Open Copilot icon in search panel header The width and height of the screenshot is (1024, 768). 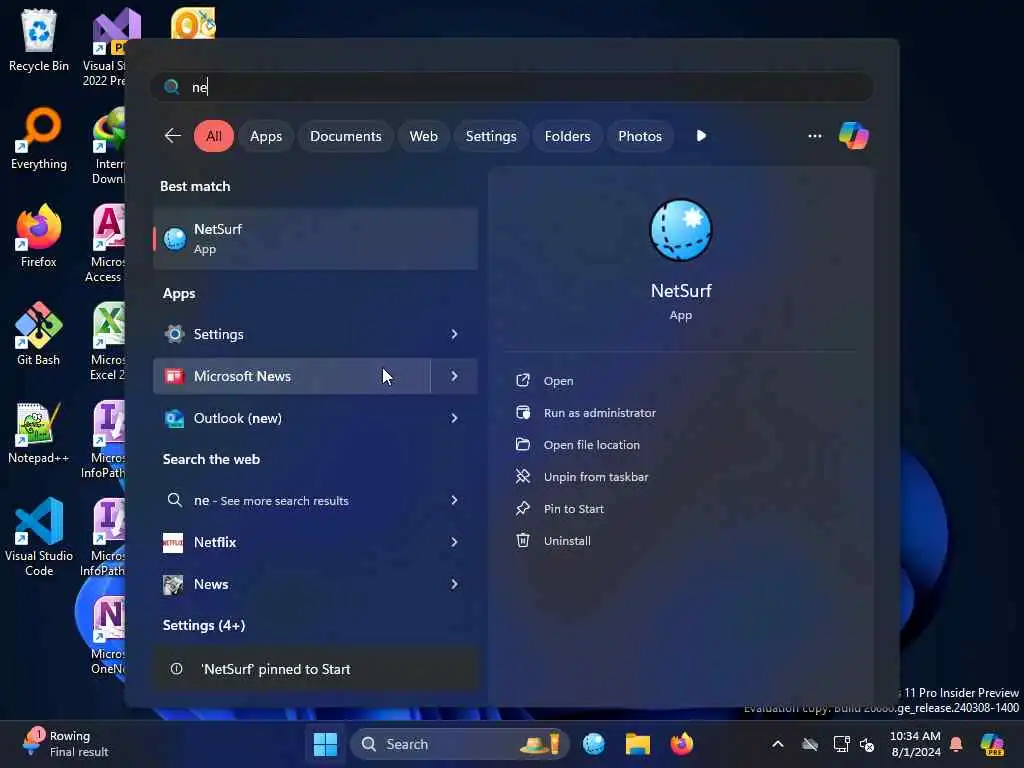(x=854, y=136)
